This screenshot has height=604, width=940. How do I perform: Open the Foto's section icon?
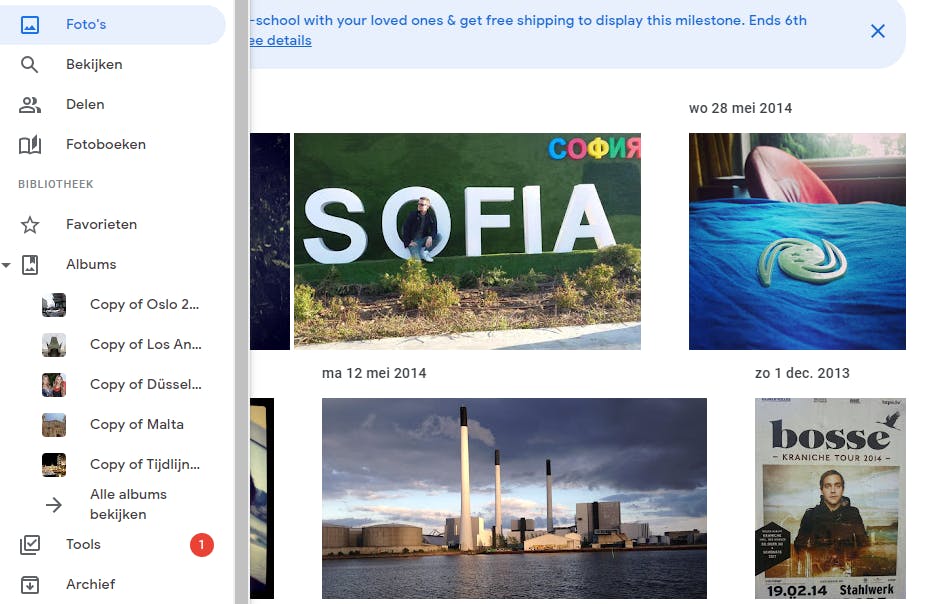point(31,24)
